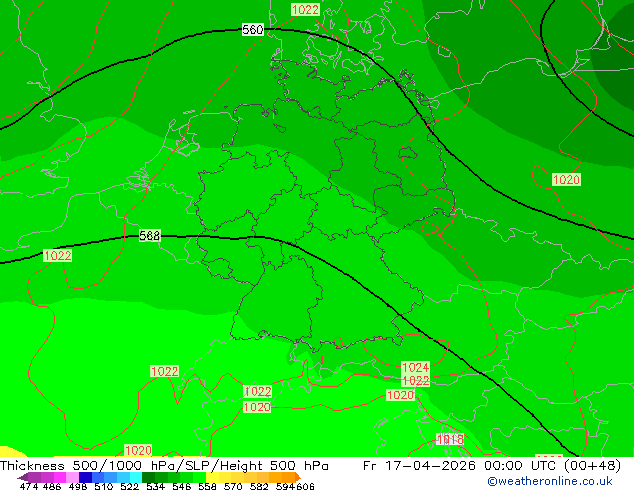
Task: Click the 1020 label just above the word Thickness
Action: pos(138,450)
